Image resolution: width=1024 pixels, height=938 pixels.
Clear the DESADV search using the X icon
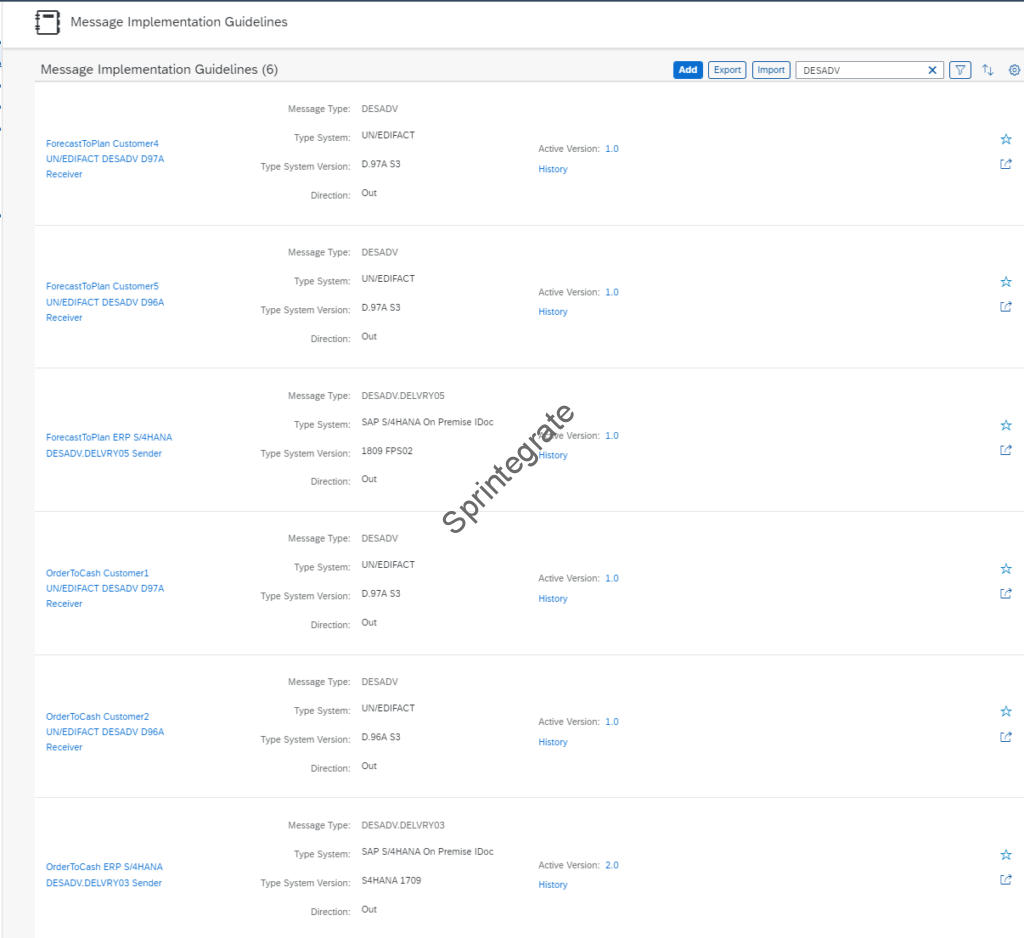[932, 70]
